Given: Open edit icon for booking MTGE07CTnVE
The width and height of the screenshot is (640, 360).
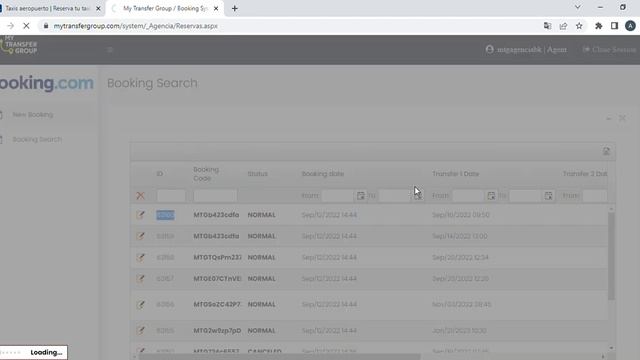Looking at the screenshot, I should pos(140,279).
